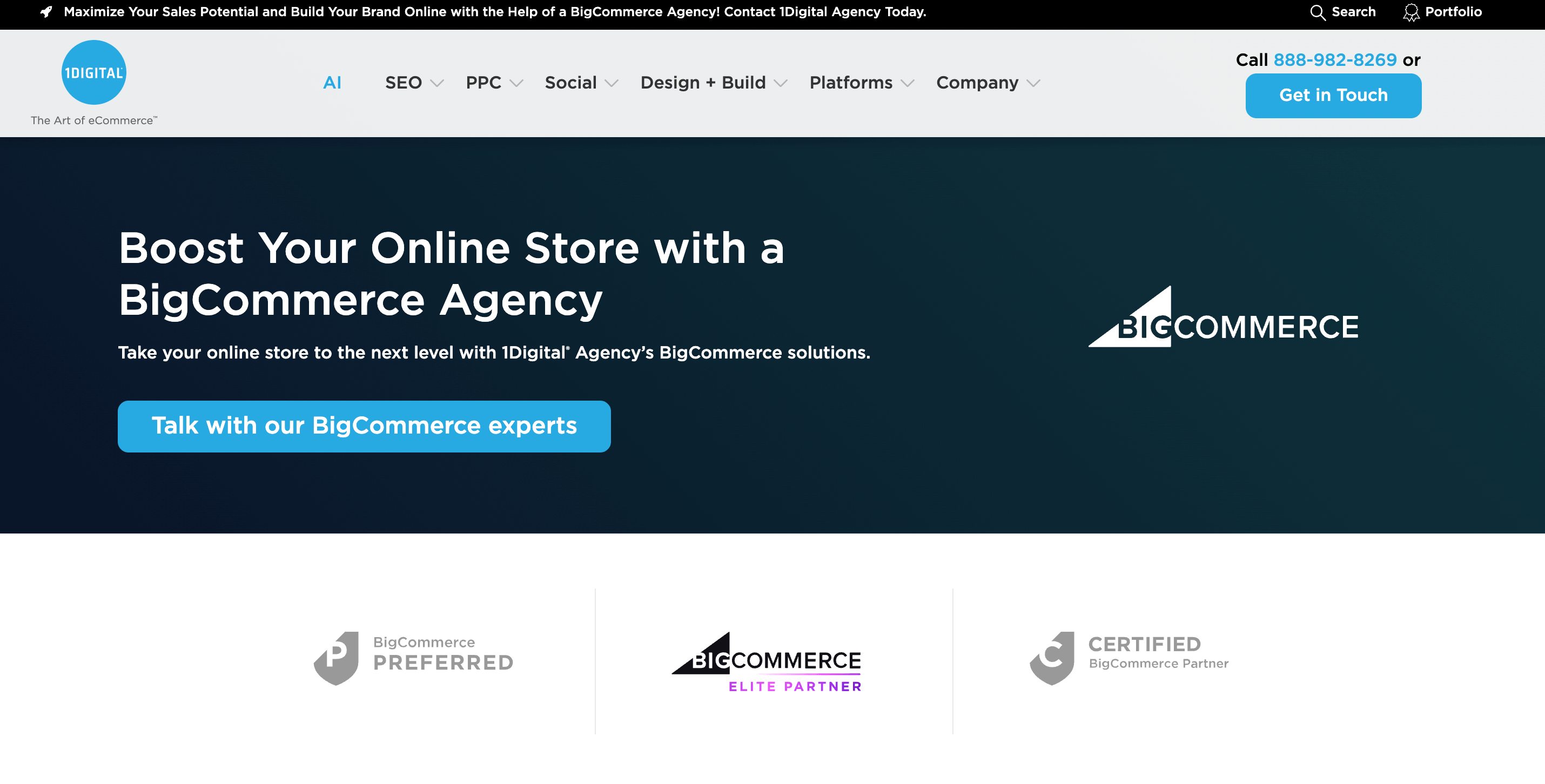The height and width of the screenshot is (784, 1545).
Task: Click the 'Take your online store' subheading
Action: coord(494,353)
